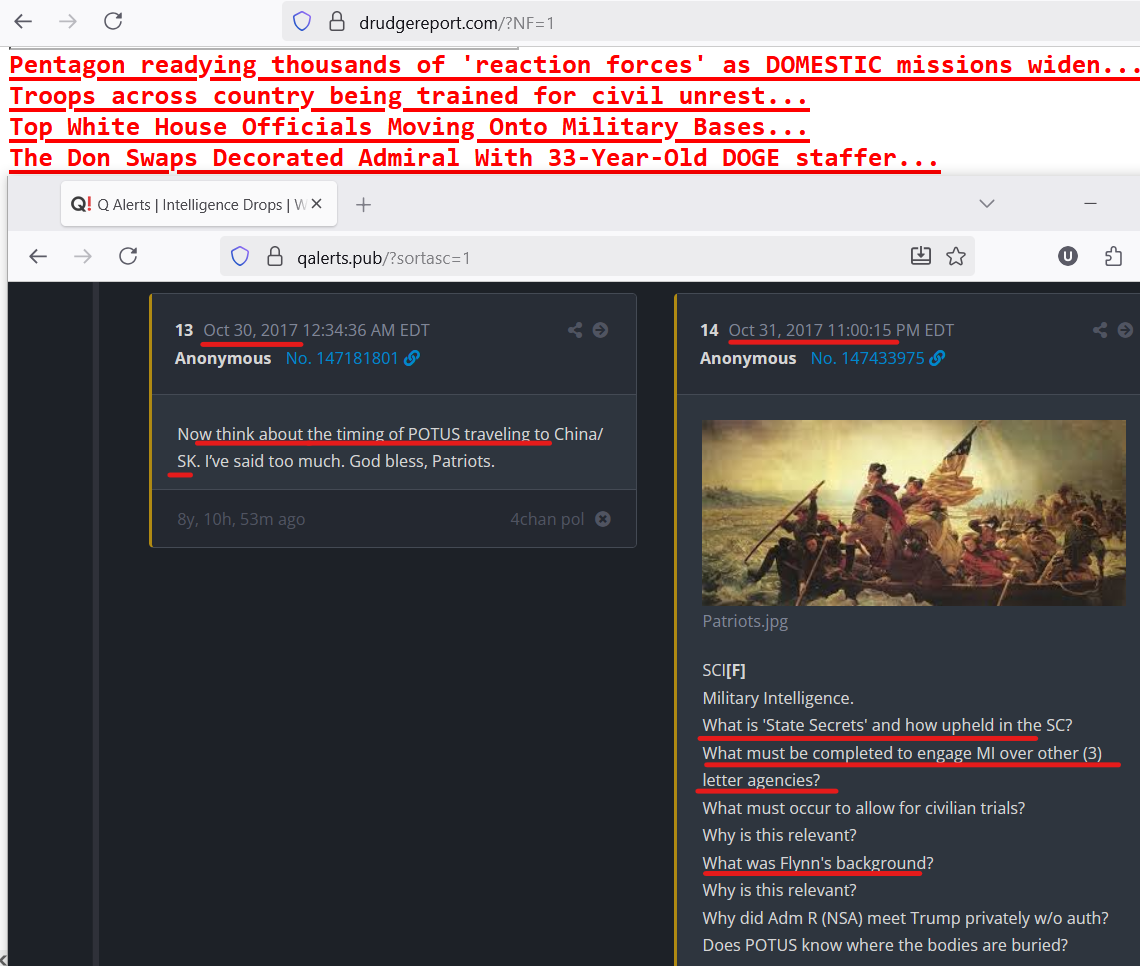Open the uBlock extension icon
1140x966 pixels.
pyautogui.click(x=1067, y=256)
